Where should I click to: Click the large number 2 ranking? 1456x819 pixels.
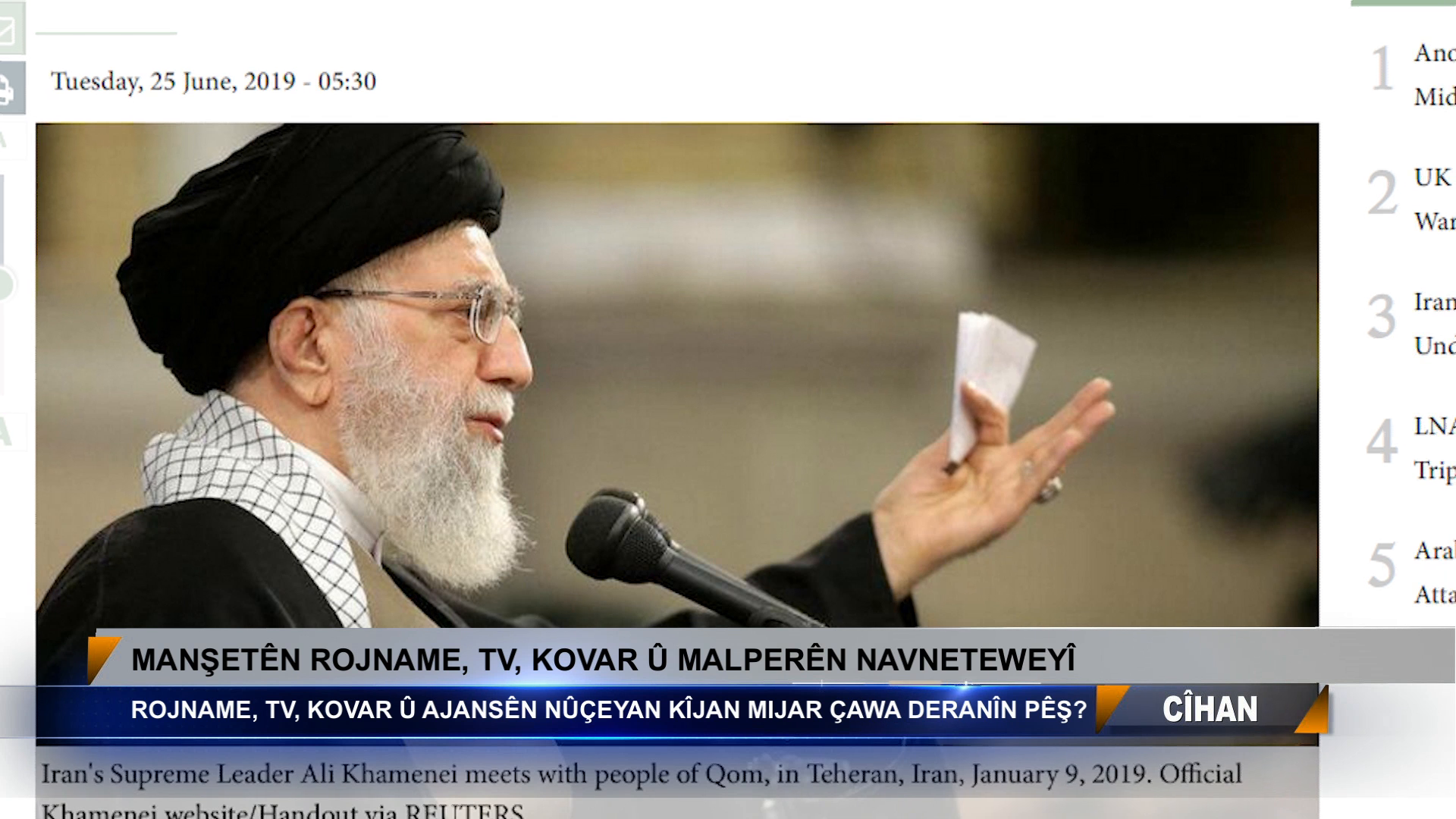tap(1382, 193)
